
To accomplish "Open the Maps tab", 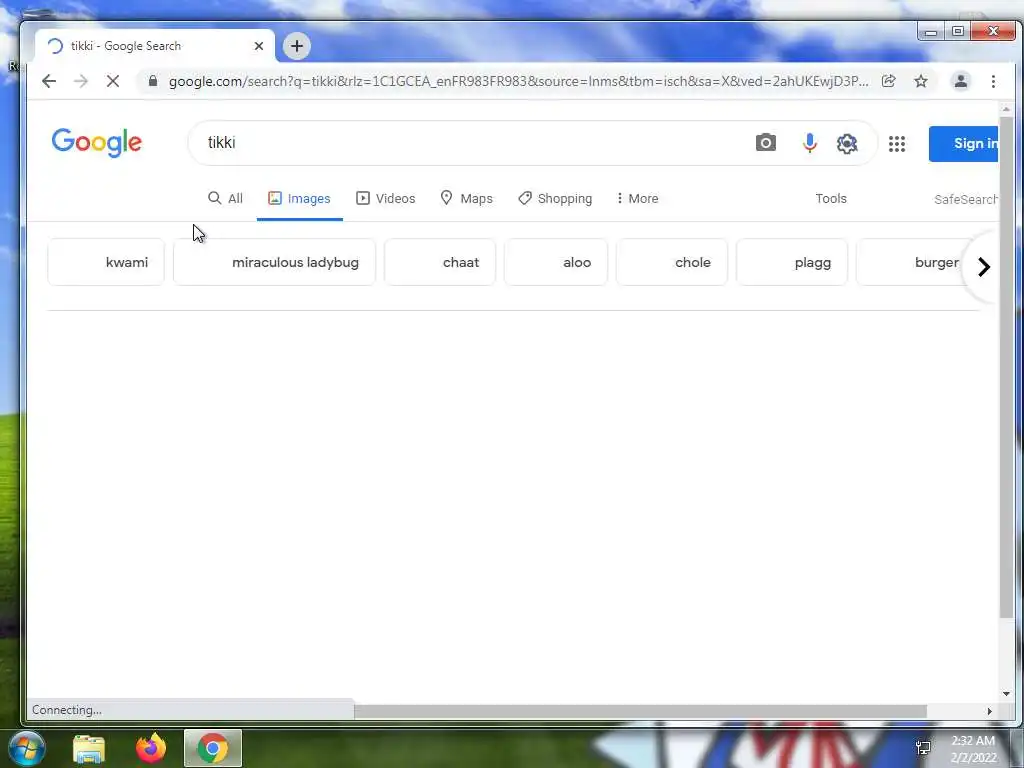I will pos(466,199).
